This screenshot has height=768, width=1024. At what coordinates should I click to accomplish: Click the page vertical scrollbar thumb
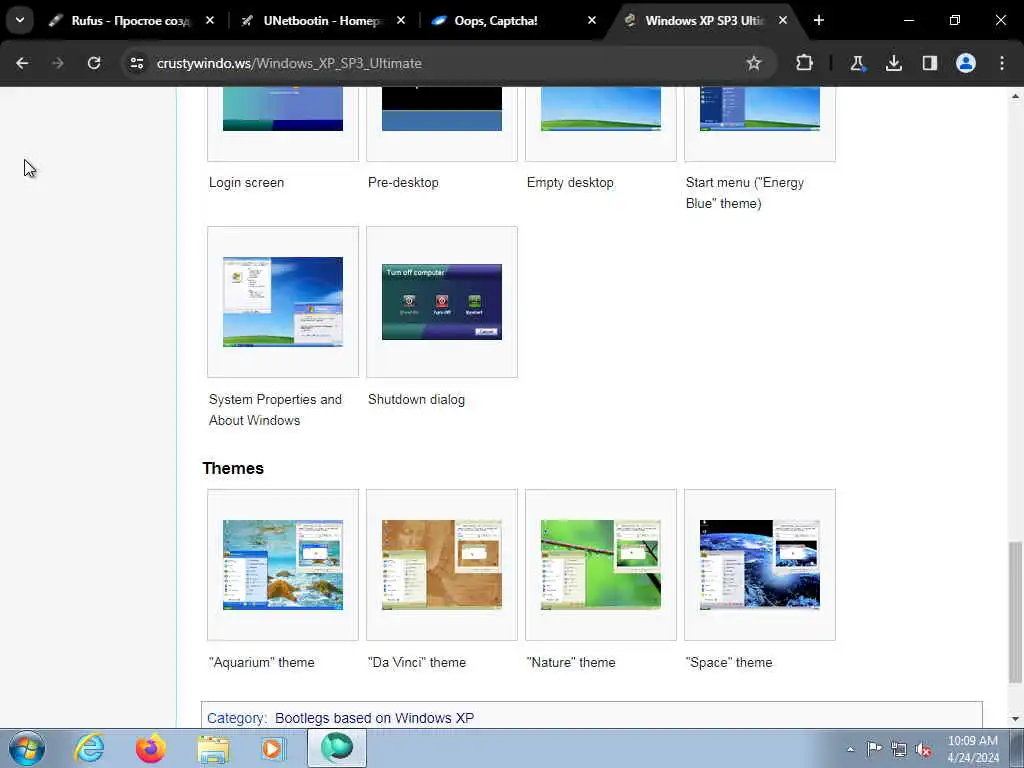1015,611
